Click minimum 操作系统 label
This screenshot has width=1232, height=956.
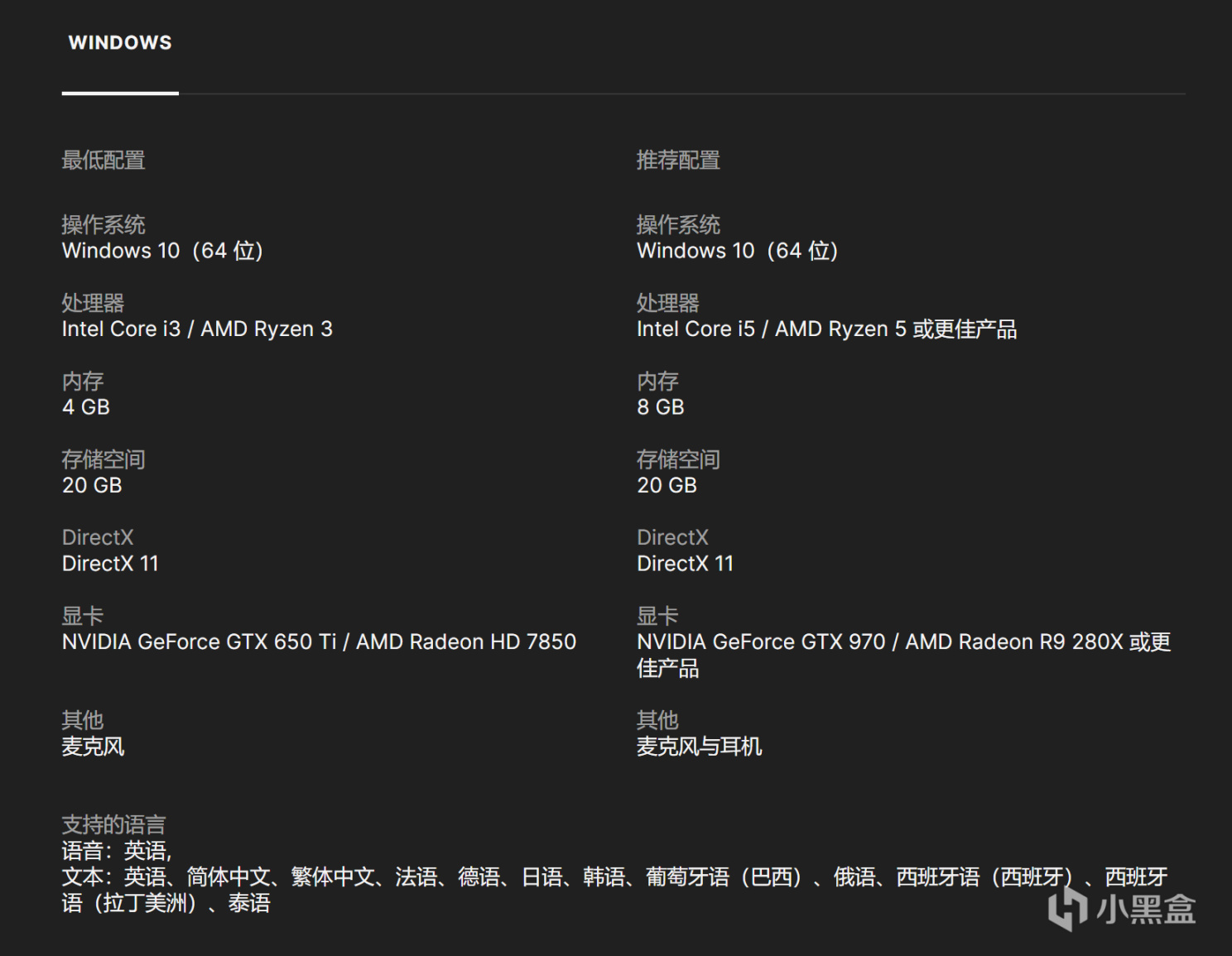pos(103,224)
